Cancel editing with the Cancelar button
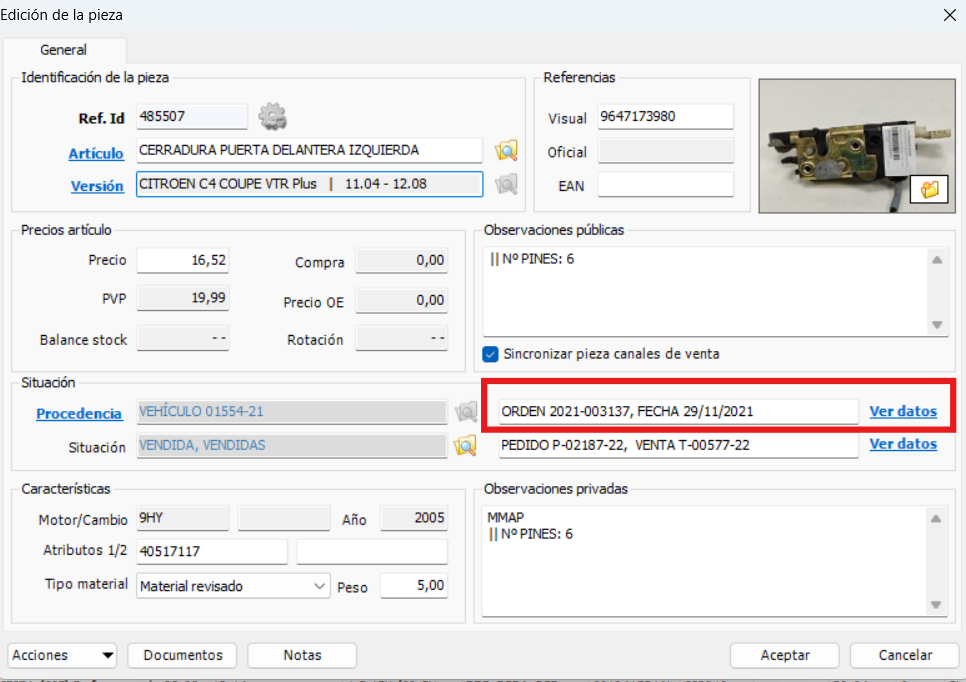966x682 pixels. (904, 655)
